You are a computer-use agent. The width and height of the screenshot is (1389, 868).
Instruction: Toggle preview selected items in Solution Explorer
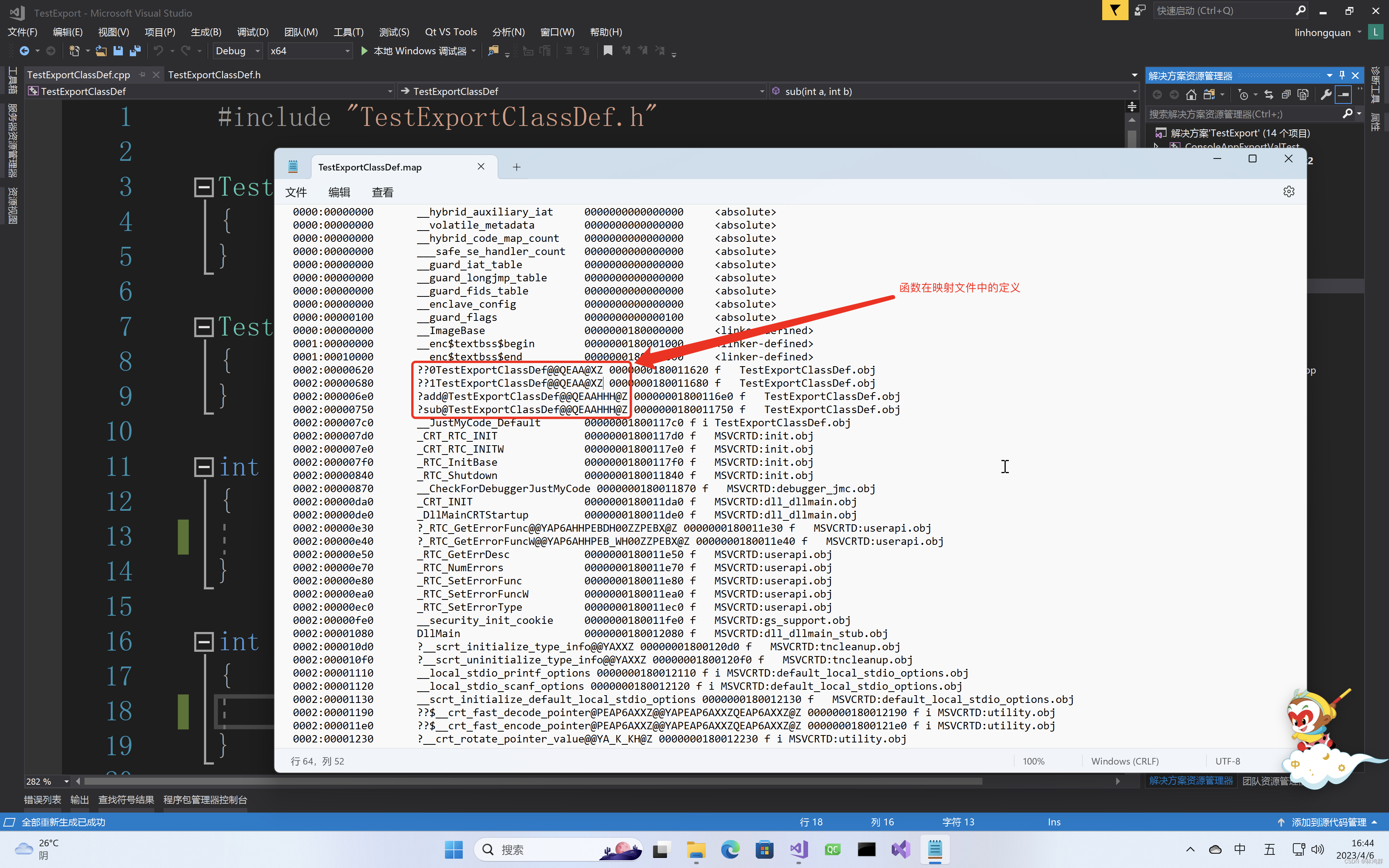point(1343,95)
